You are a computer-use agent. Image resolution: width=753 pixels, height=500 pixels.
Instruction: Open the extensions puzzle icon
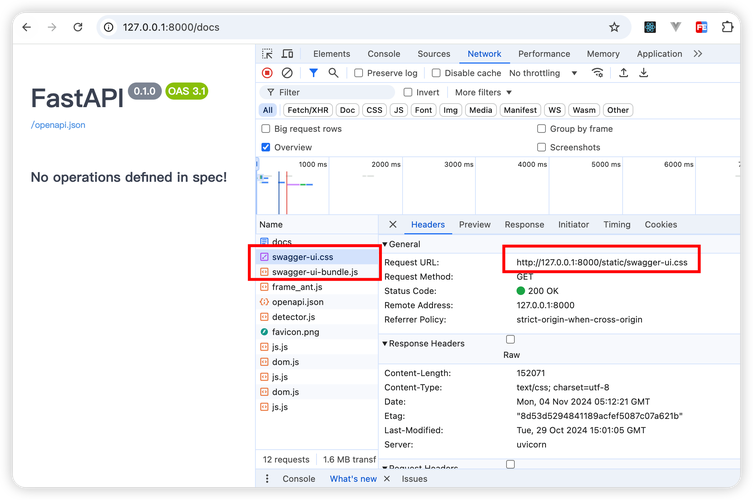[x=727, y=27]
